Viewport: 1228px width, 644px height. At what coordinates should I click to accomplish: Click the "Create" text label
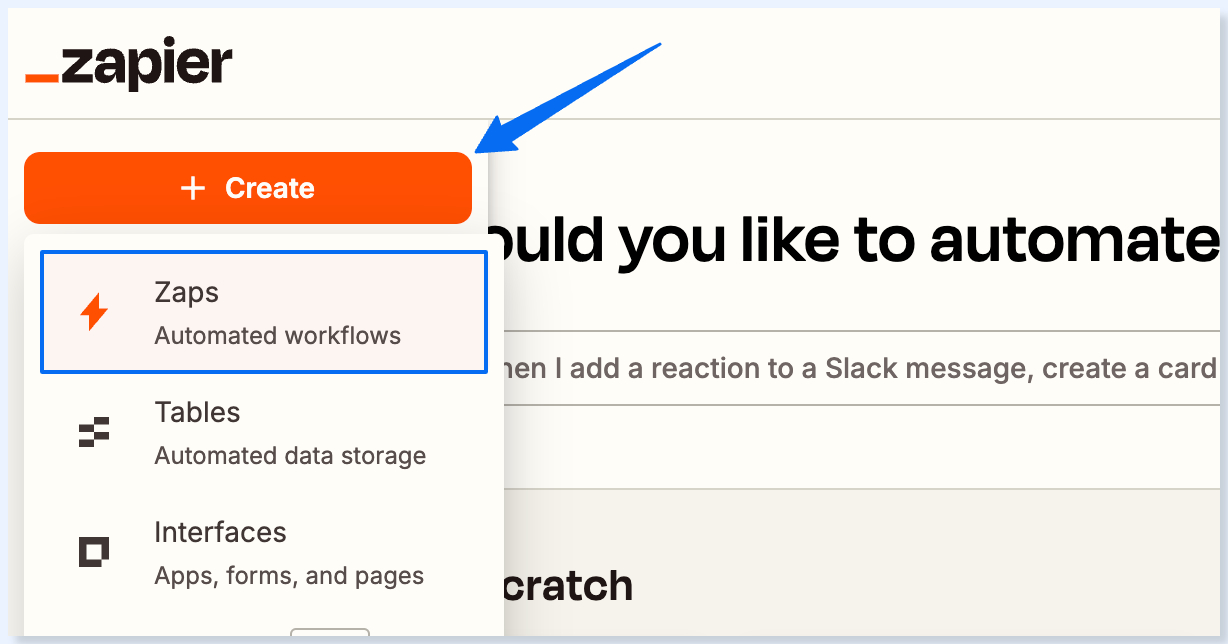tap(270, 188)
